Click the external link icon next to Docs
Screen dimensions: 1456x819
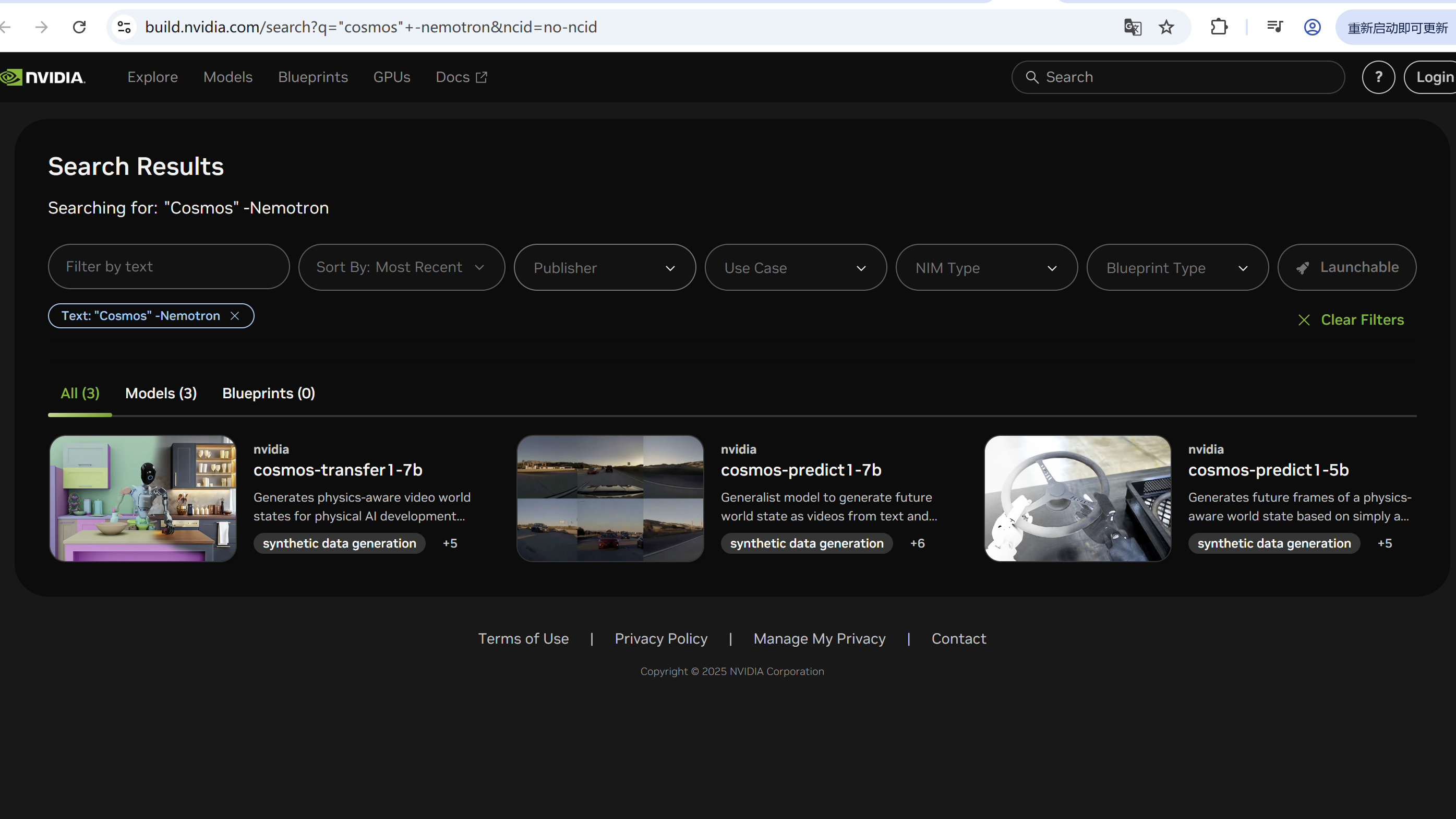coord(482,77)
